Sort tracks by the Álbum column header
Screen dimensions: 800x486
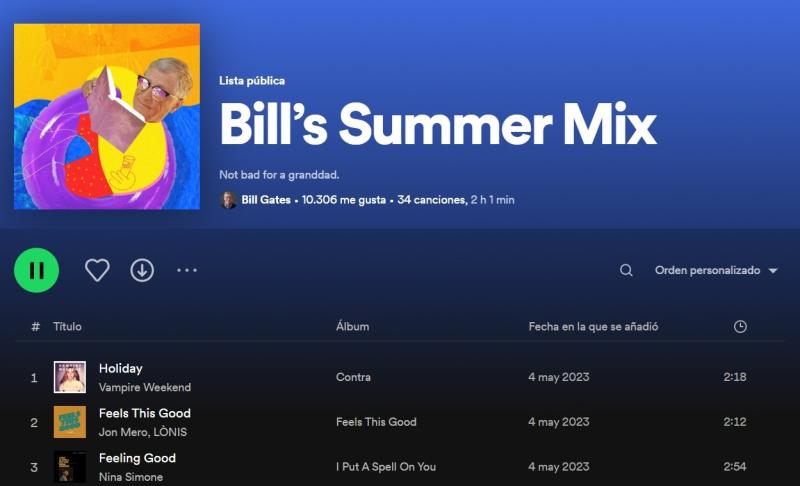click(353, 326)
